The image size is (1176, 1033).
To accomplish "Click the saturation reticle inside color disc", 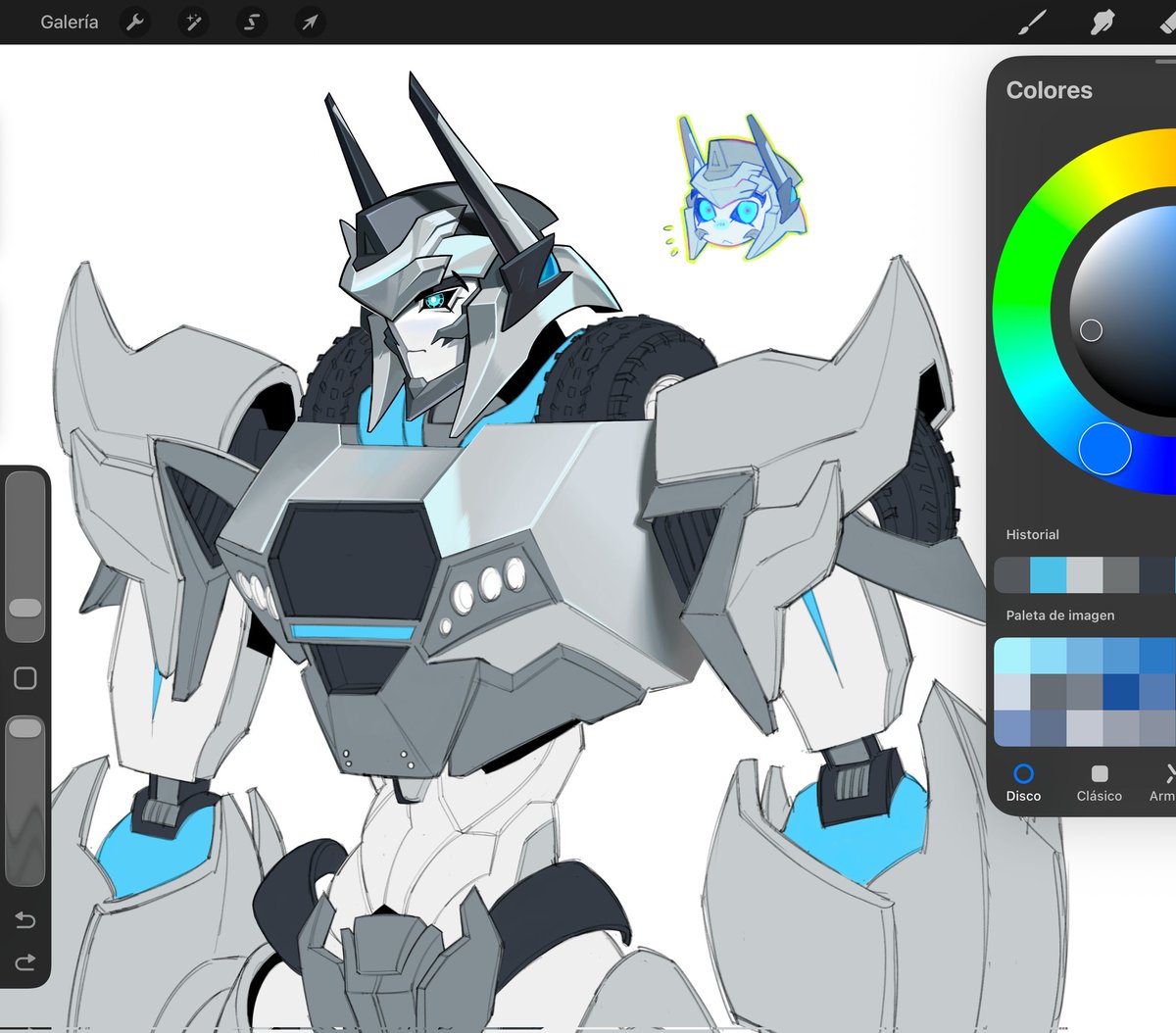I will click(x=1091, y=330).
